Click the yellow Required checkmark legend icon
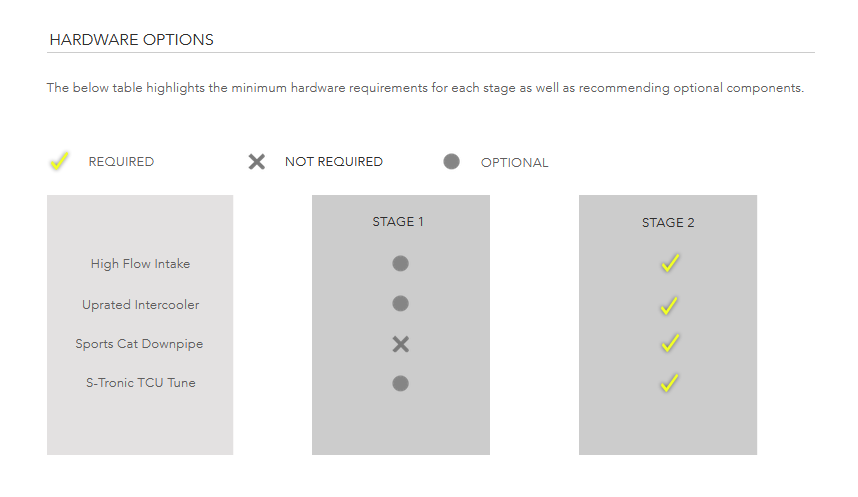Viewport: 858px width, 497px height. coord(59,161)
